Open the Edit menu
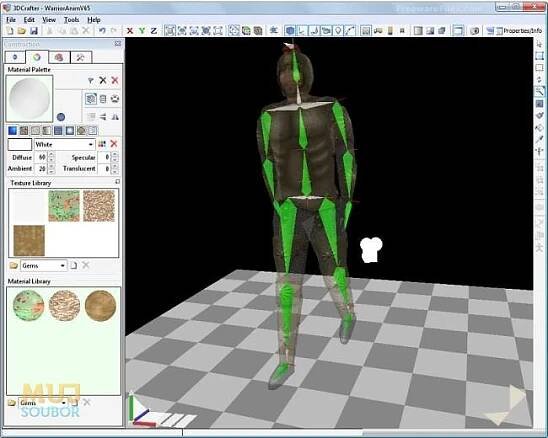This screenshot has width=548, height=438. point(29,20)
